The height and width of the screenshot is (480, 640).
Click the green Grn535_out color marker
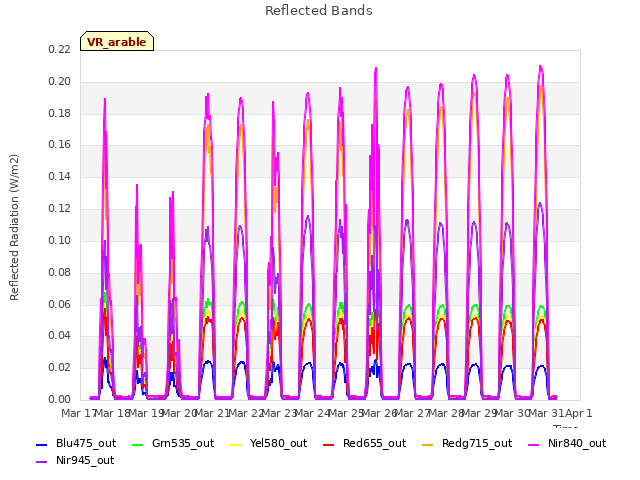click(x=138, y=444)
